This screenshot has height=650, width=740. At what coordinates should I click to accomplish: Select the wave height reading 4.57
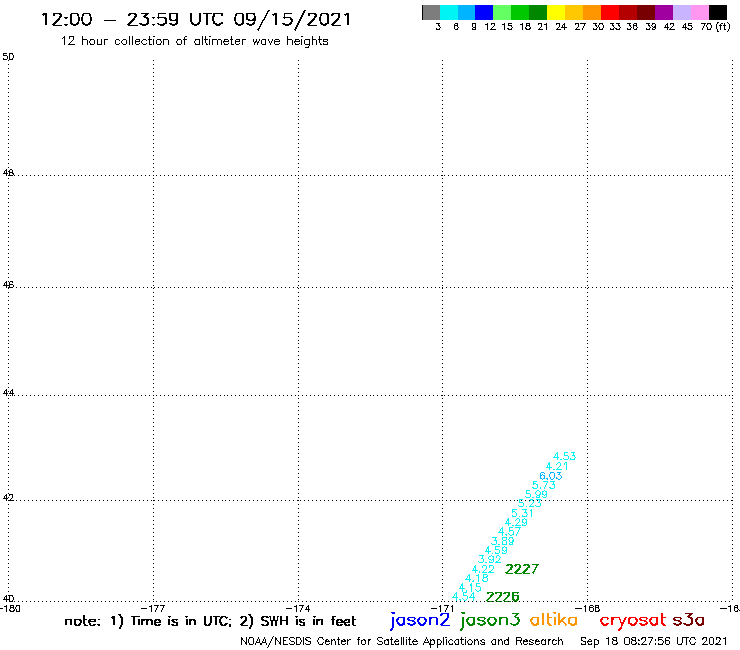click(x=510, y=532)
